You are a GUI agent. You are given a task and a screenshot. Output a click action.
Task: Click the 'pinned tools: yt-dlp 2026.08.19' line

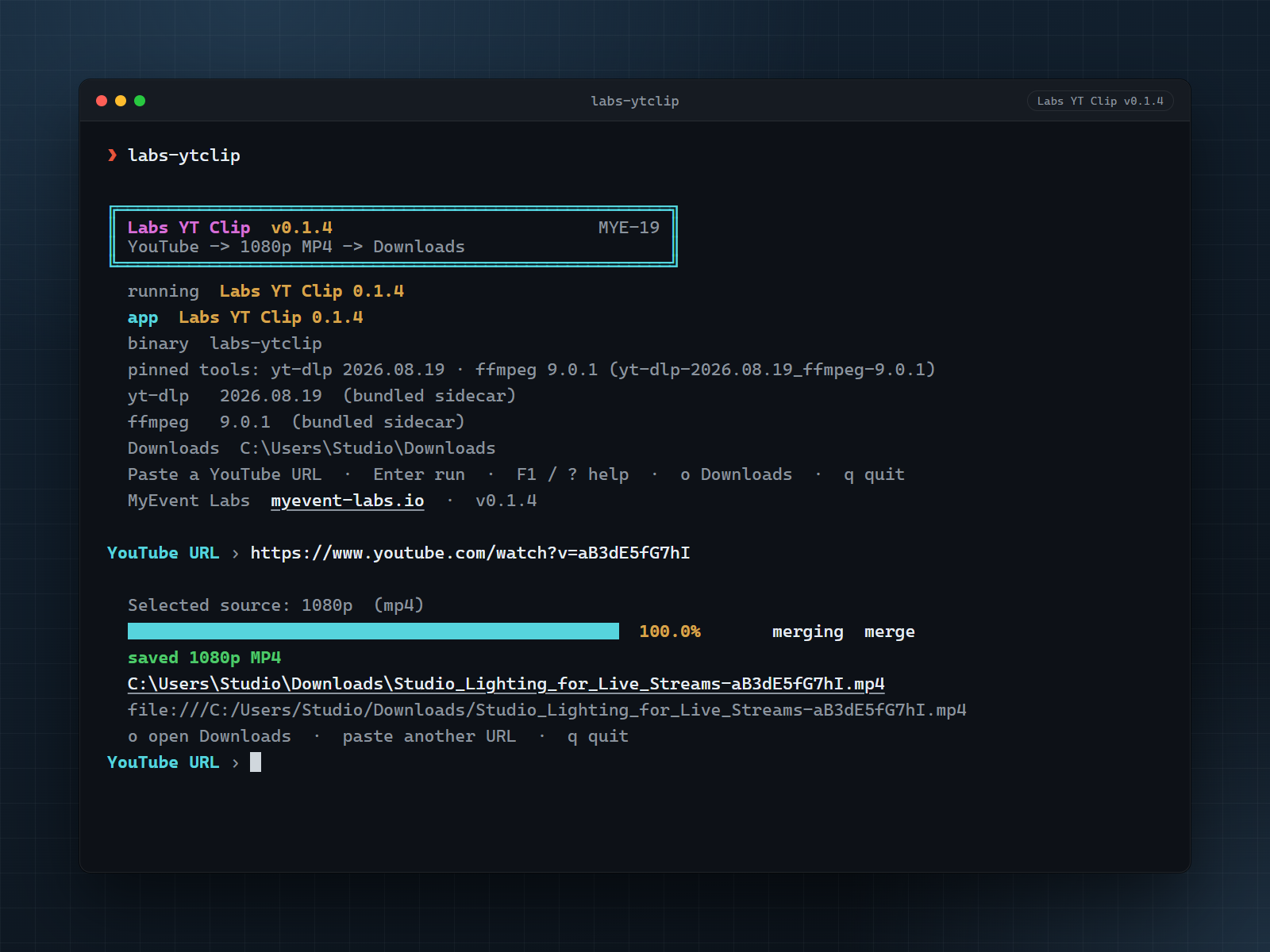(531, 370)
